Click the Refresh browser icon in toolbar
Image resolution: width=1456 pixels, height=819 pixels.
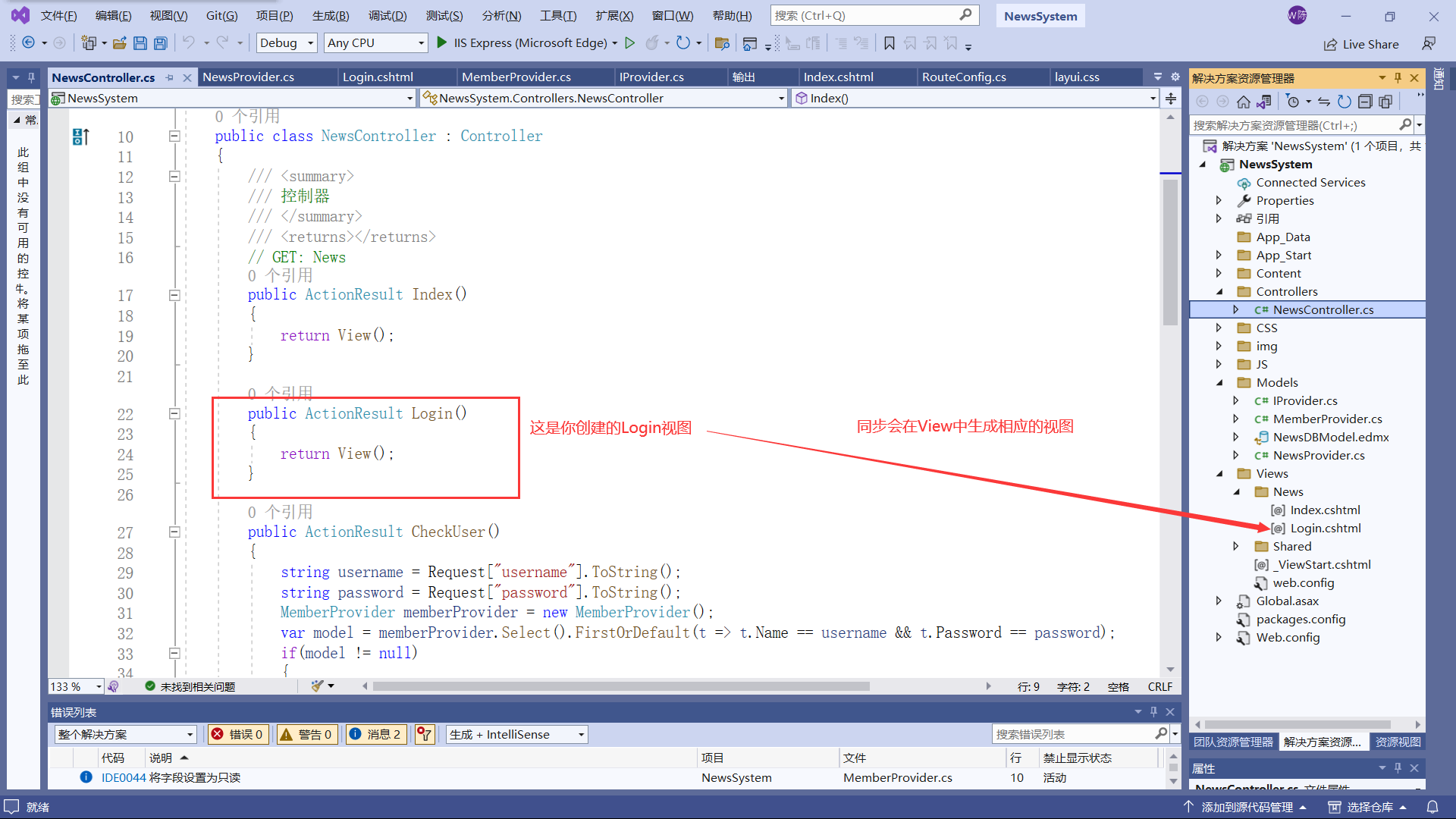pyautogui.click(x=682, y=43)
